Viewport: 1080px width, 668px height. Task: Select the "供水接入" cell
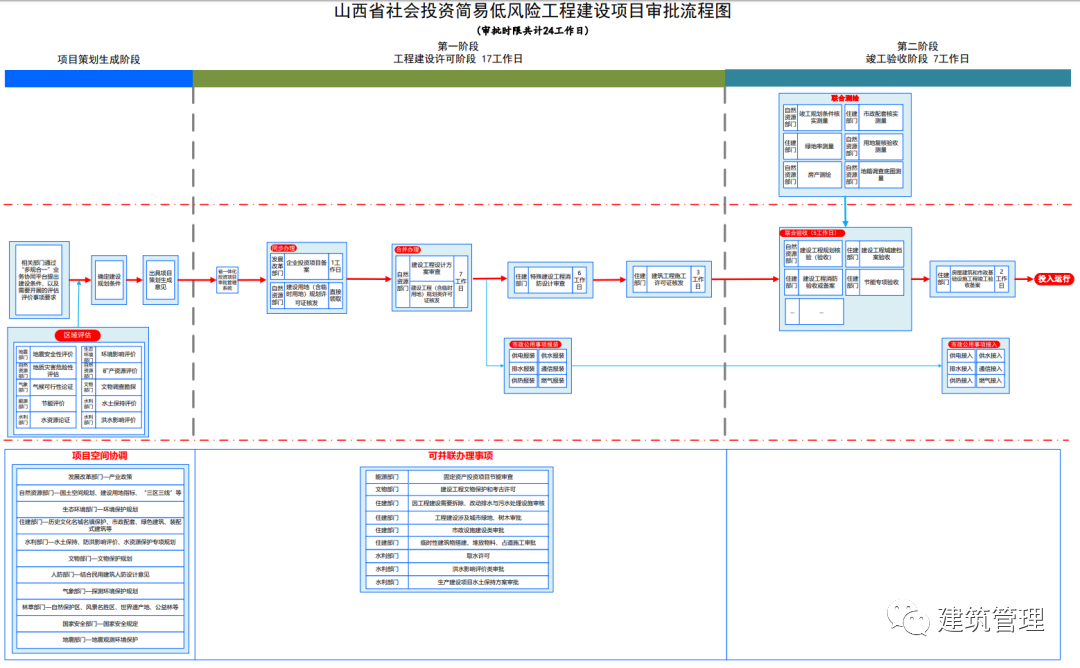click(990, 356)
